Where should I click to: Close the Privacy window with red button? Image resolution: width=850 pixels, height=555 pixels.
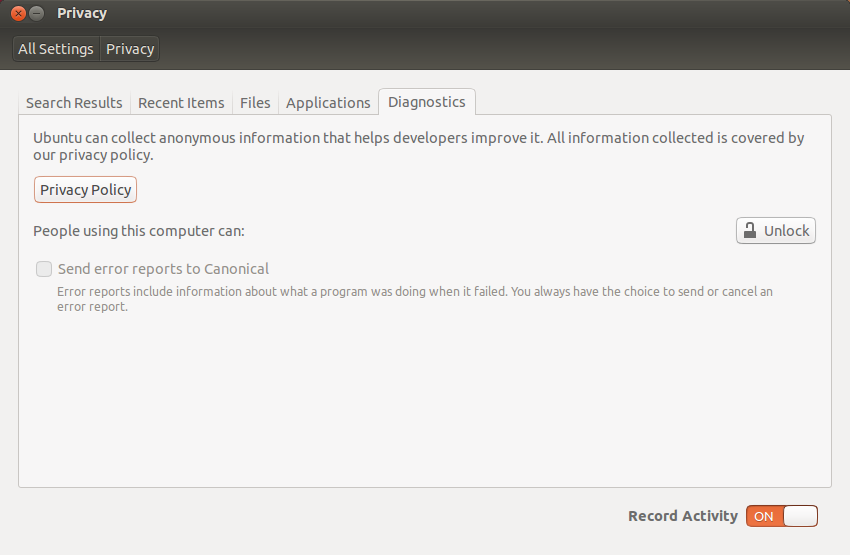[x=18, y=13]
